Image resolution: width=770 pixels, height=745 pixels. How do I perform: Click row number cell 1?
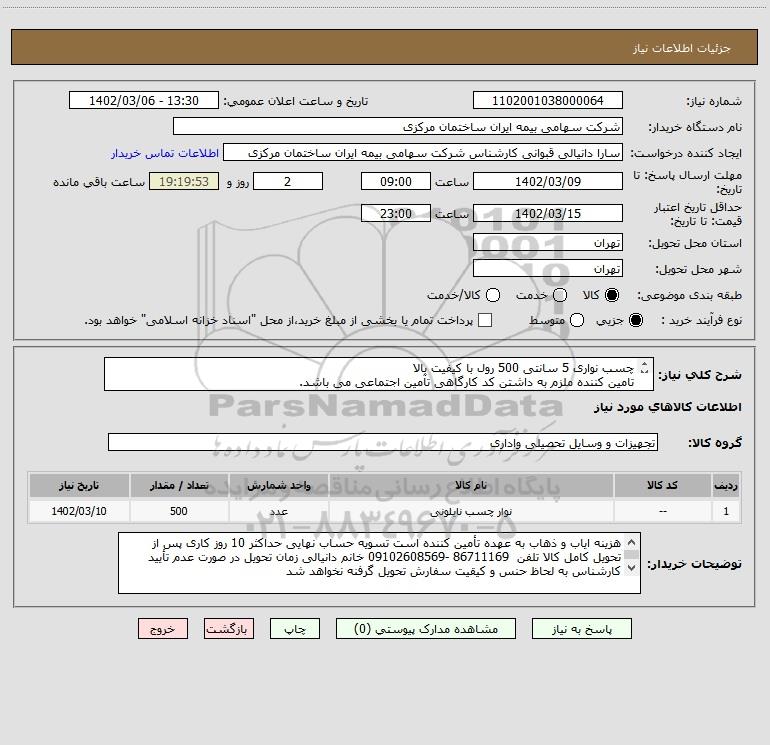click(x=726, y=511)
